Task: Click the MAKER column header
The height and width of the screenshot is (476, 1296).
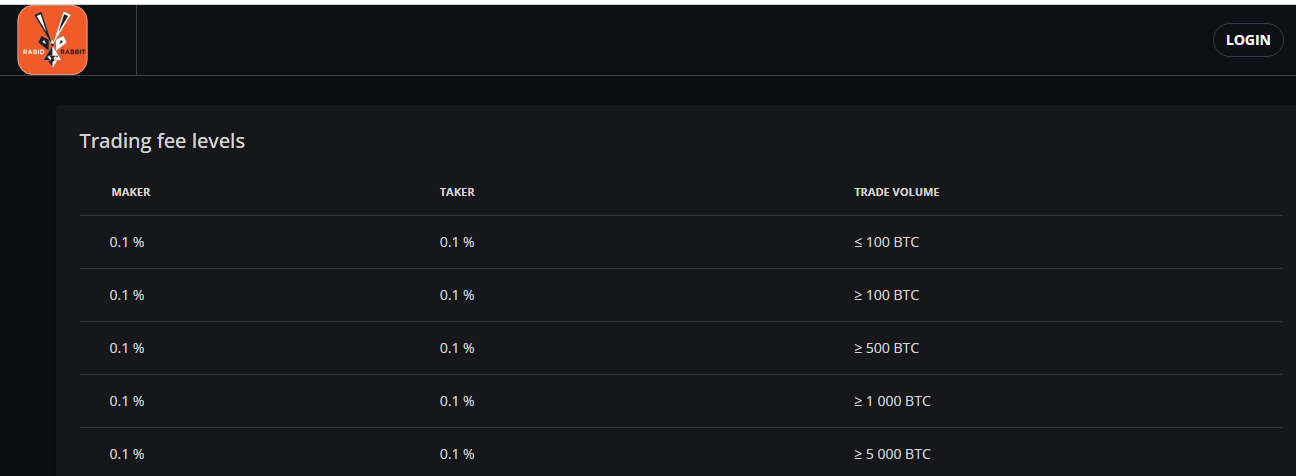Action: point(131,192)
